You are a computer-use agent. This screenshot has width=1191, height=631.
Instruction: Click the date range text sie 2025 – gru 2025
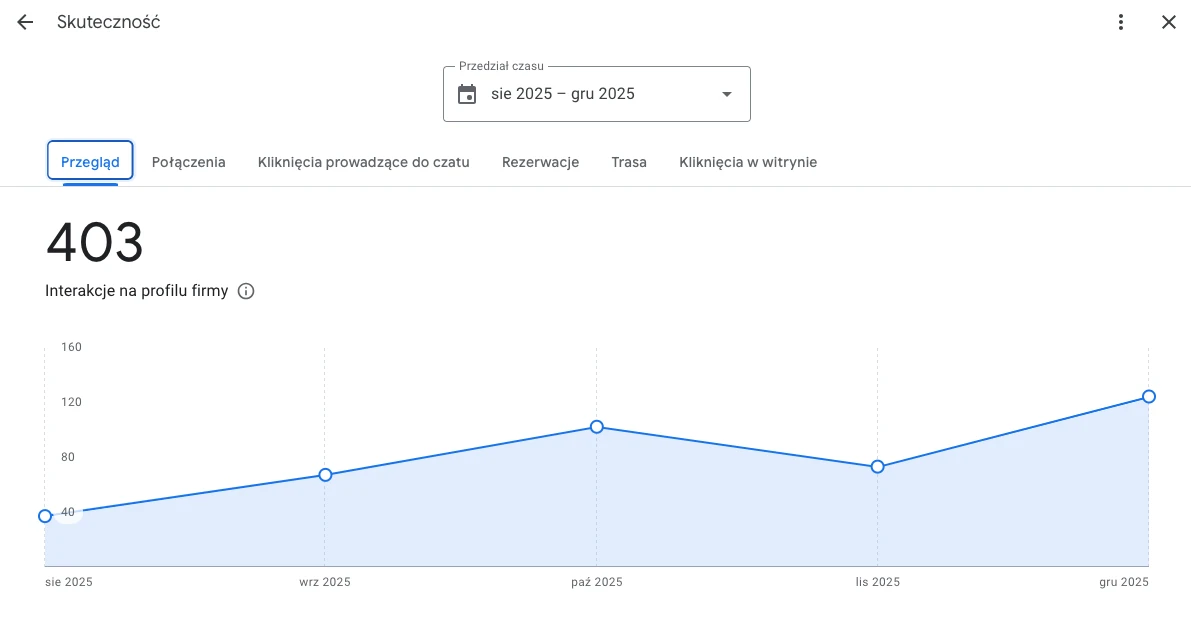pyautogui.click(x=562, y=94)
